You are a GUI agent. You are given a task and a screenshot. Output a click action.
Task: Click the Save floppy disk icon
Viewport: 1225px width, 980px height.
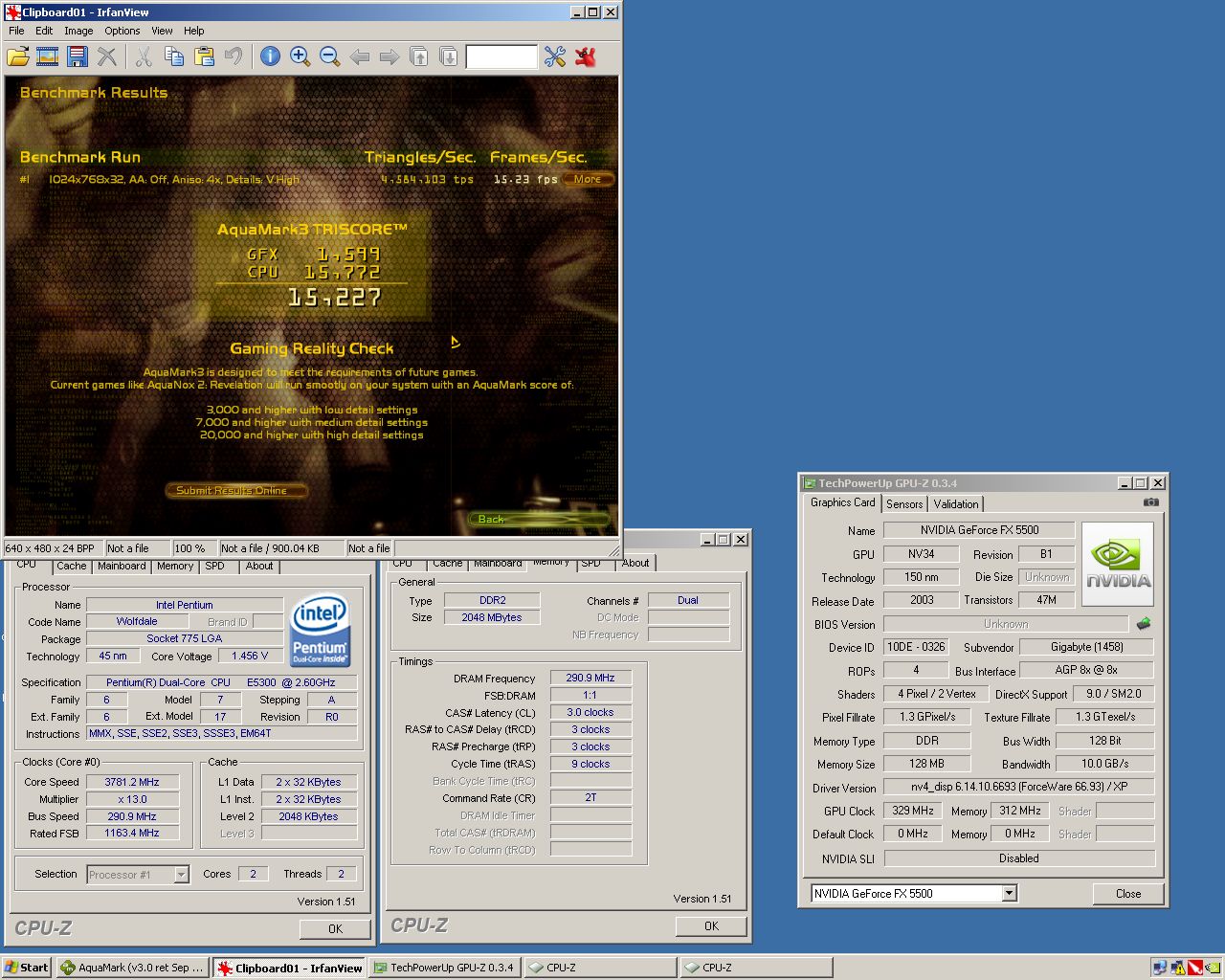pyautogui.click(x=78, y=56)
